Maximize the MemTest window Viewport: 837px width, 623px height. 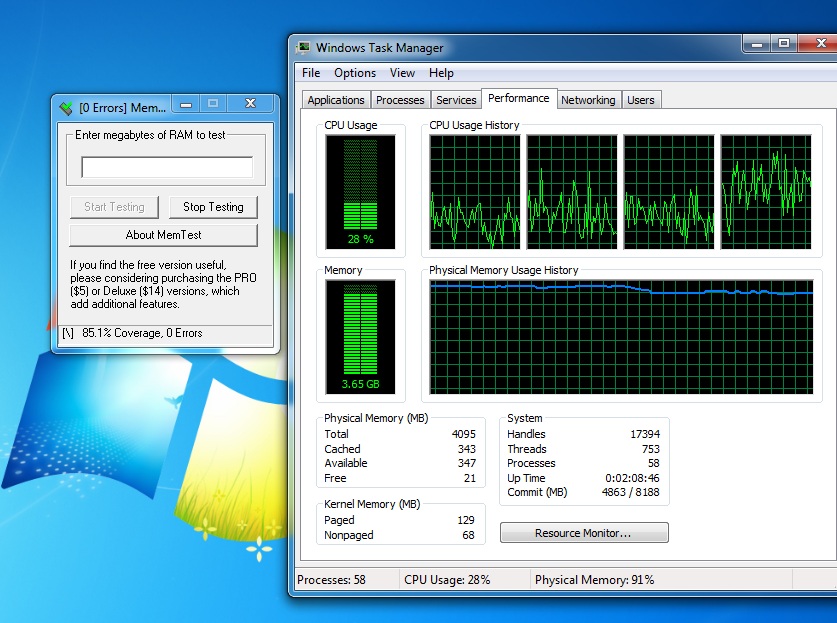click(213, 103)
